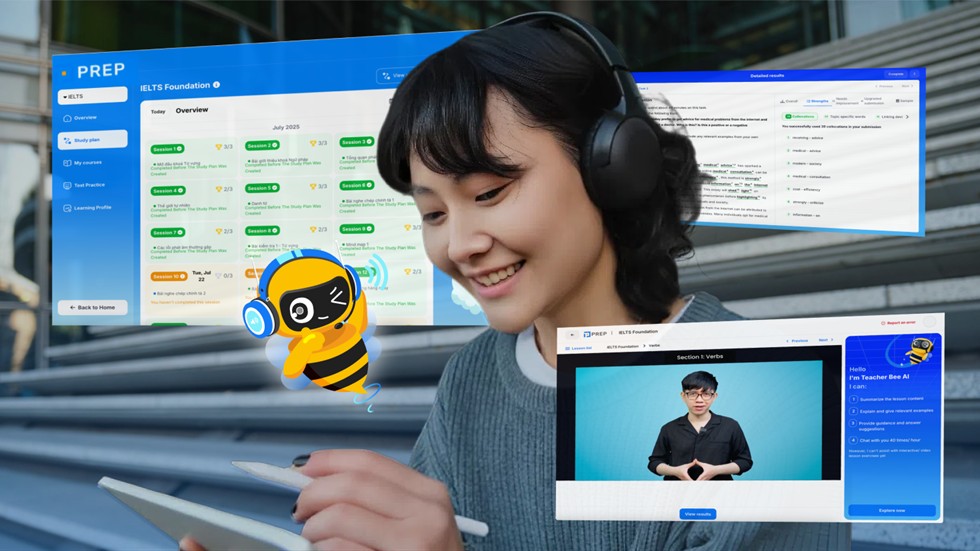
Task: Click the info icon beside IELTS Foundation
Action: click(x=216, y=85)
